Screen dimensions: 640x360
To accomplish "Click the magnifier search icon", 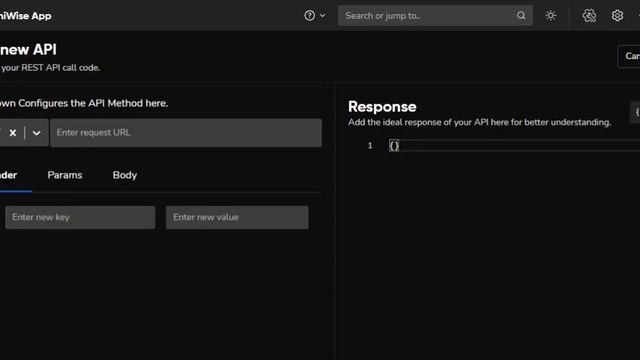I will 521,16.
